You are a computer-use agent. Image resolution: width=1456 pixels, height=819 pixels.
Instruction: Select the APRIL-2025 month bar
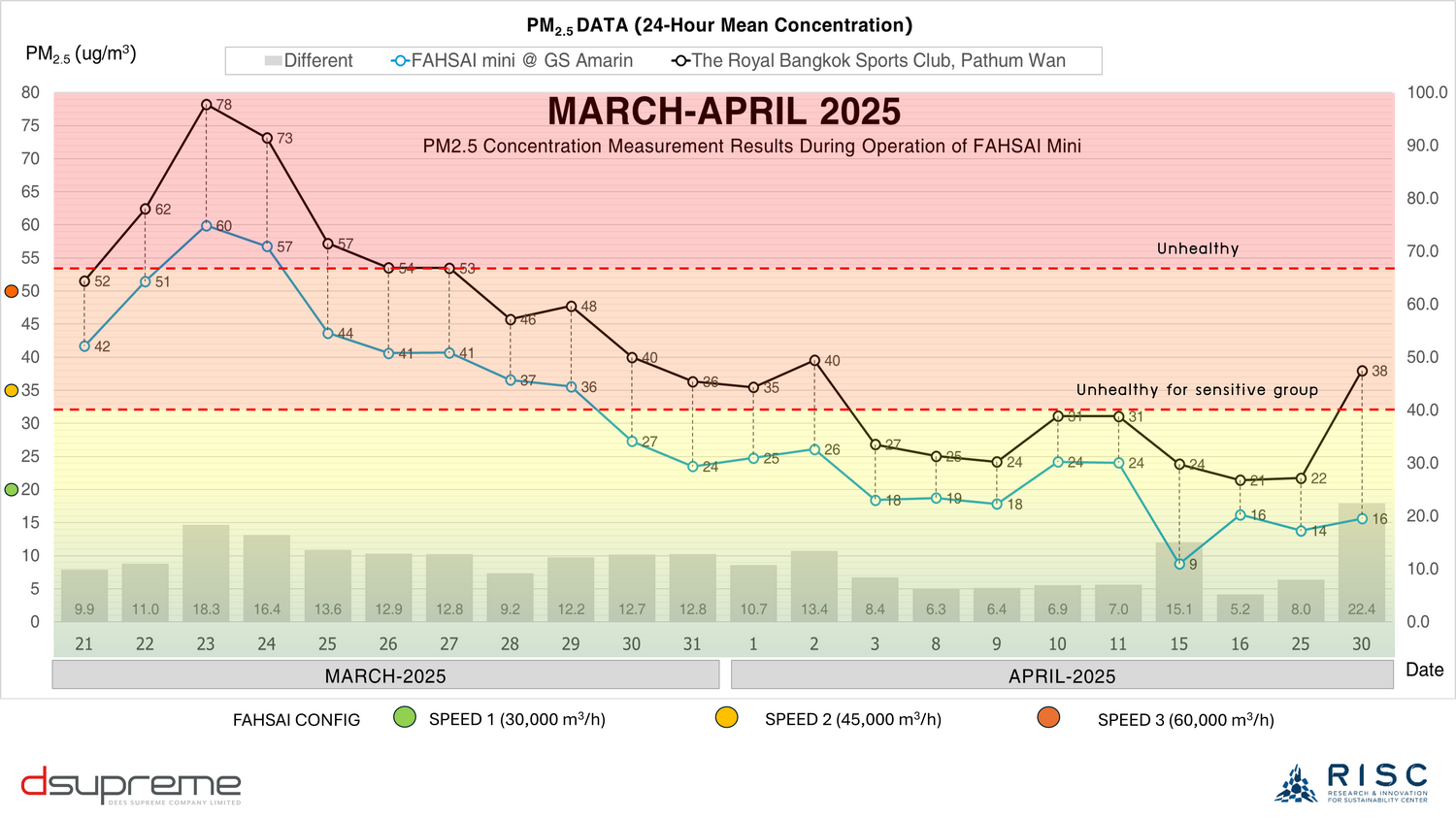[1062, 675]
